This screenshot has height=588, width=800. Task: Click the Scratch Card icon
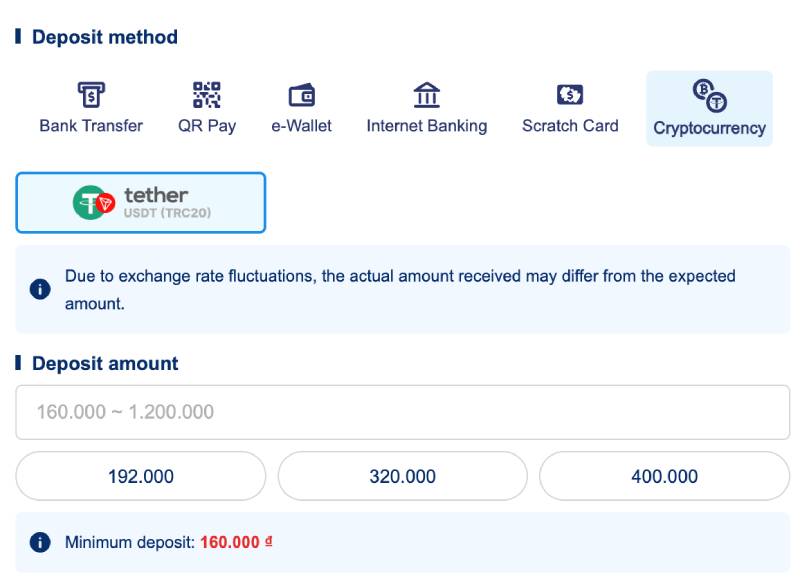pyautogui.click(x=570, y=95)
